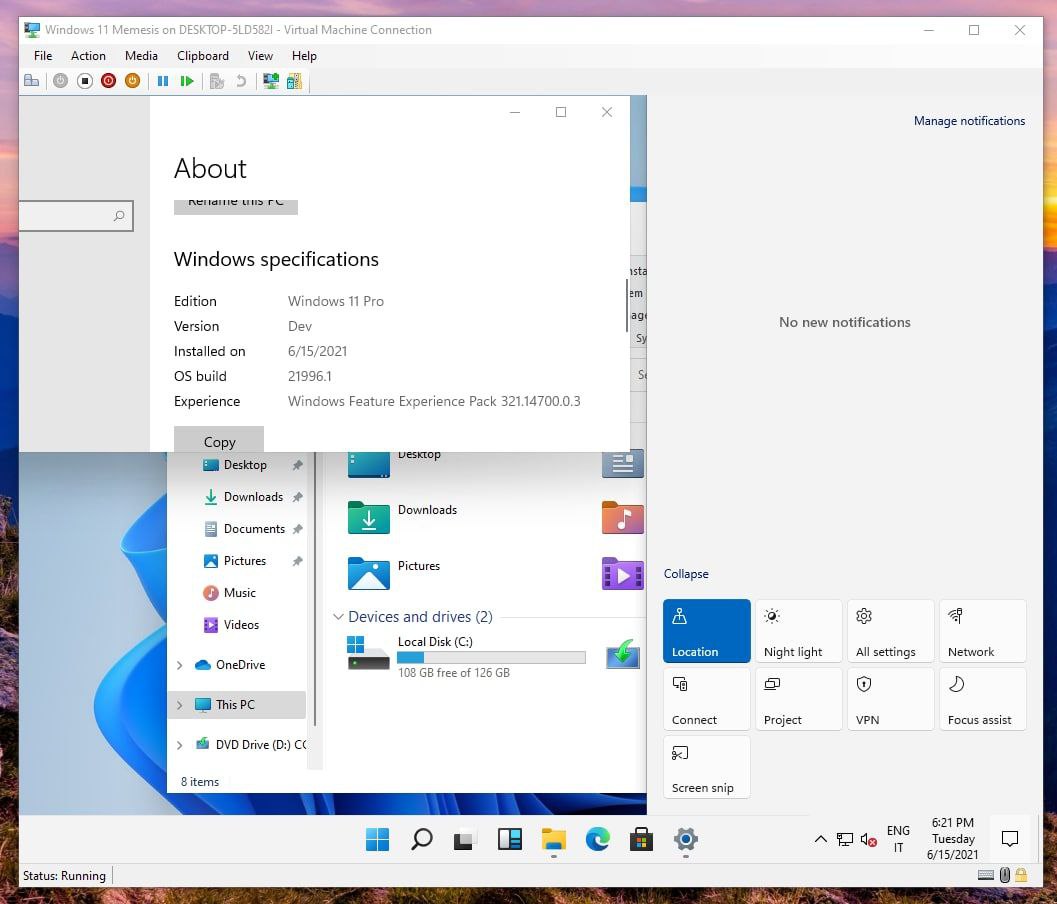This screenshot has width=1057, height=904.
Task: Open the Pictures folder tile
Action: point(394,573)
